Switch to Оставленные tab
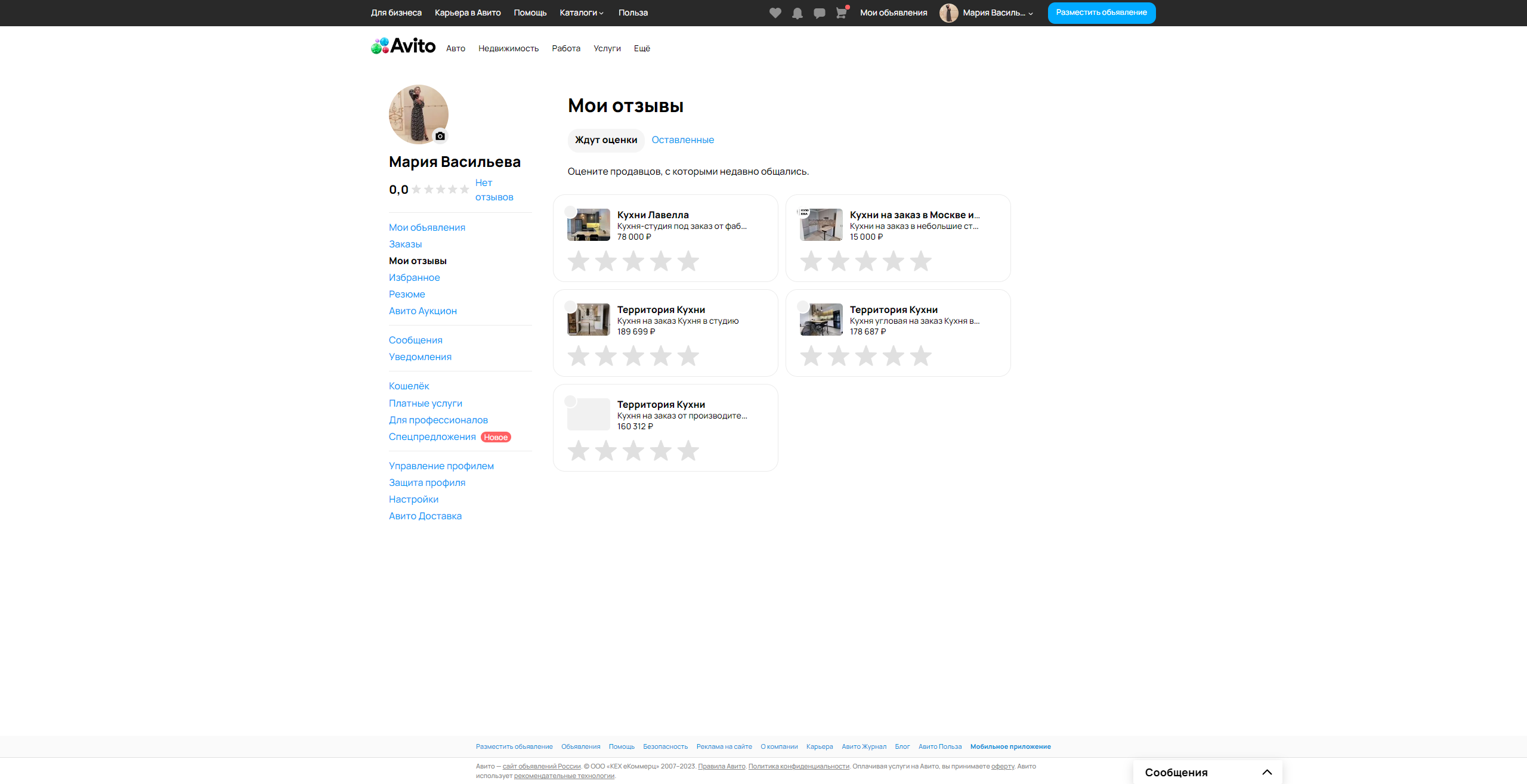 pos(682,140)
